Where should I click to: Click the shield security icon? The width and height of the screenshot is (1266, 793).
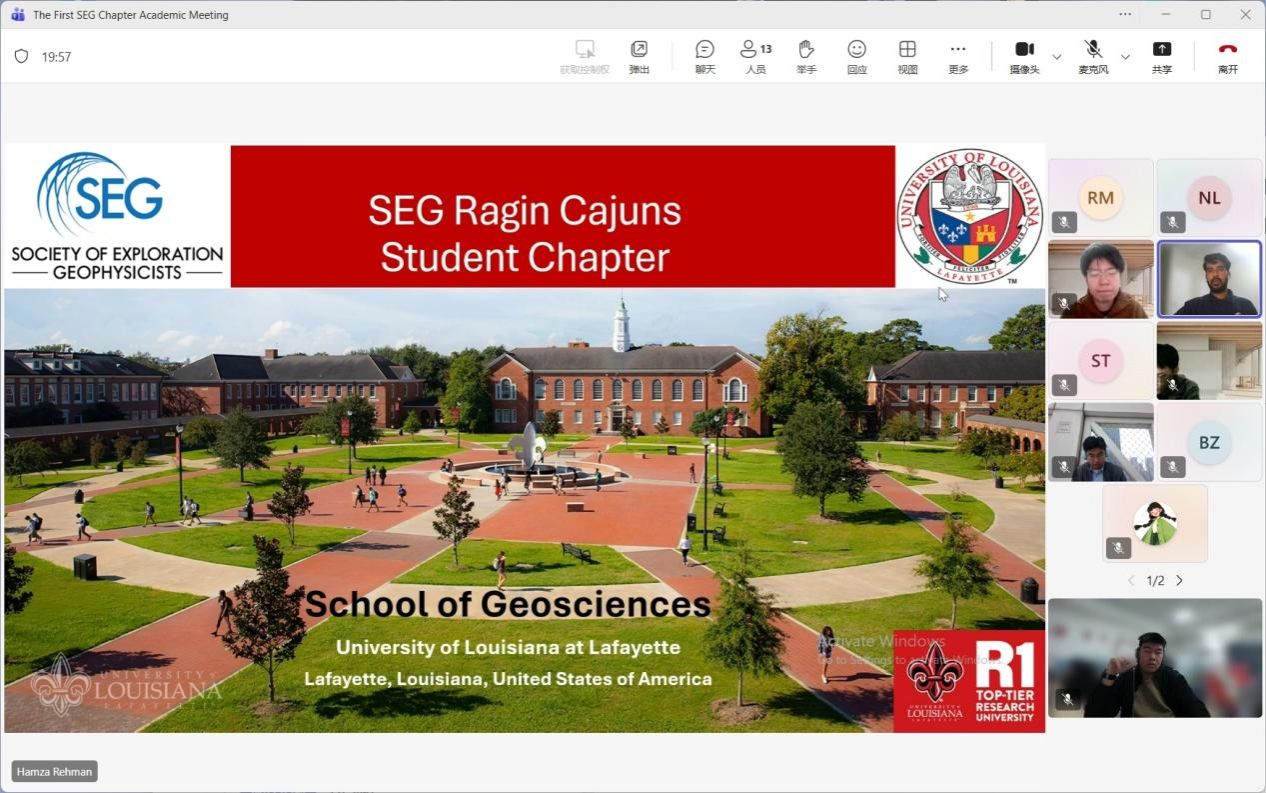click(x=21, y=57)
